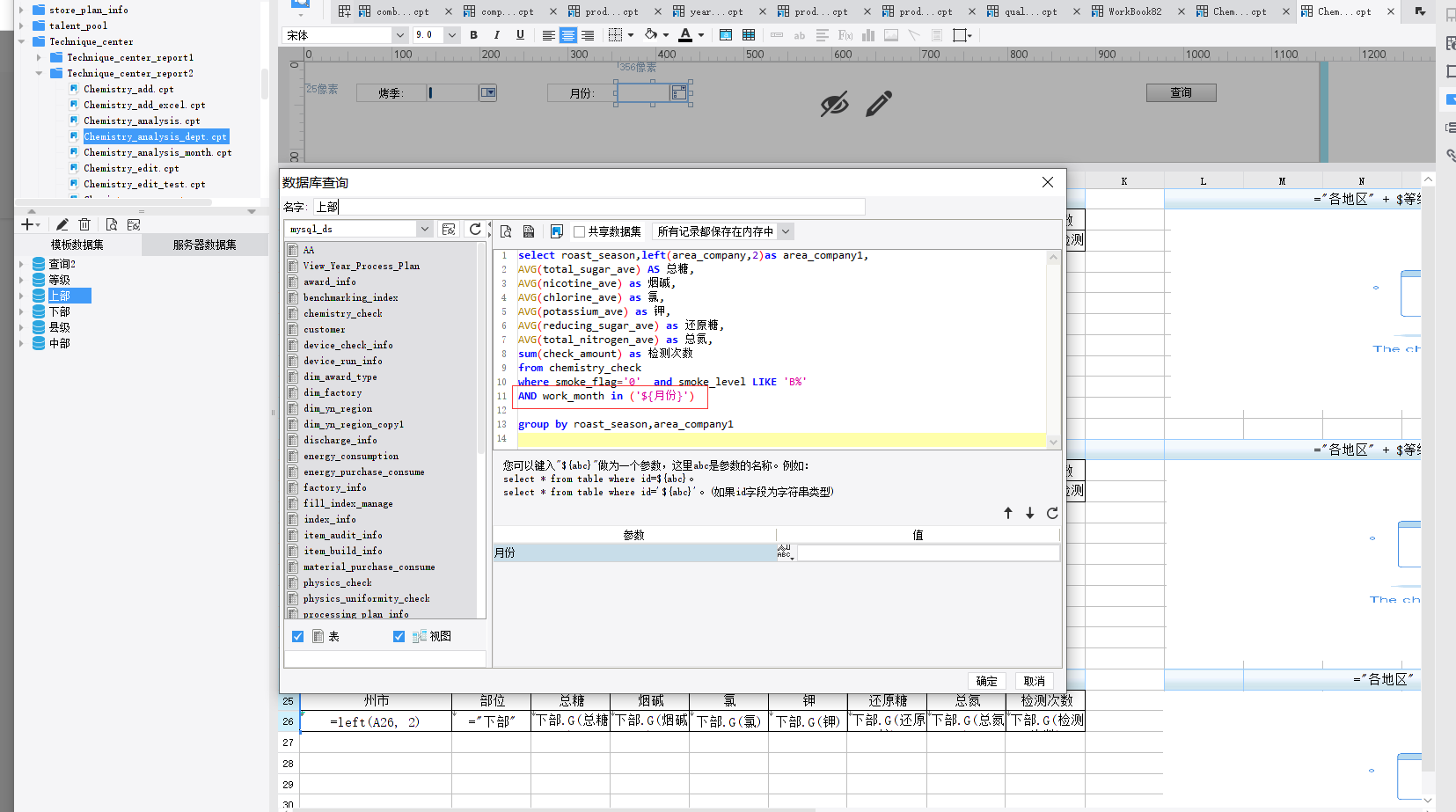Click the 确定 button in dialog
Image resolution: width=1456 pixels, height=812 pixels.
[x=987, y=681]
